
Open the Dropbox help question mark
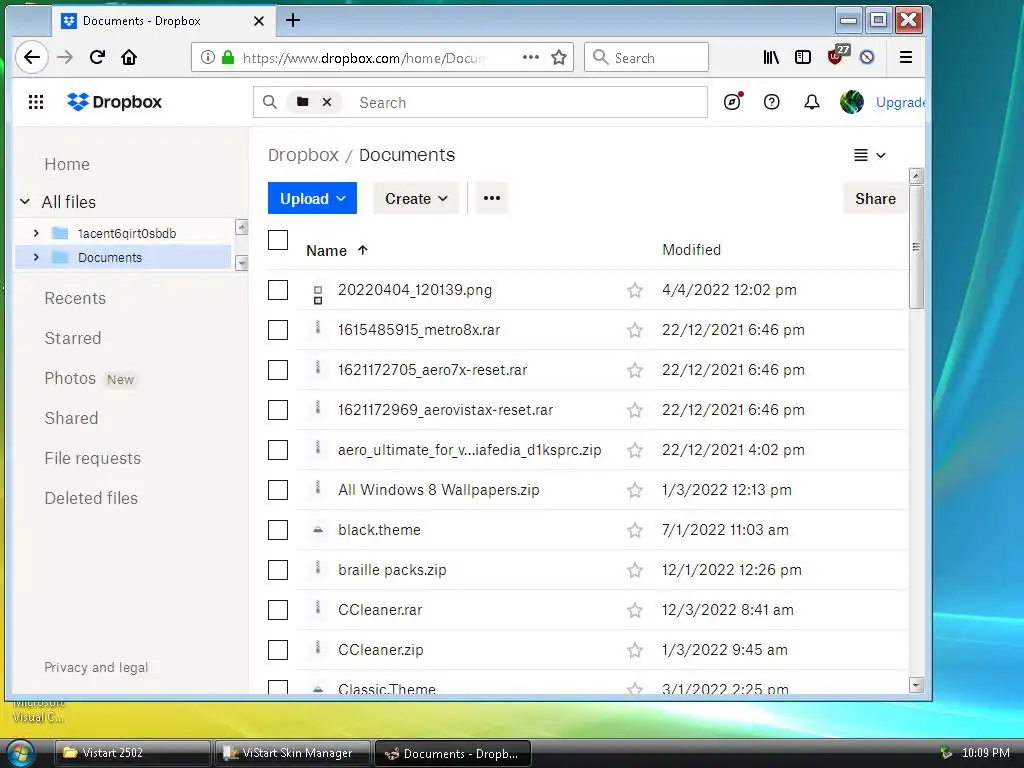(771, 102)
